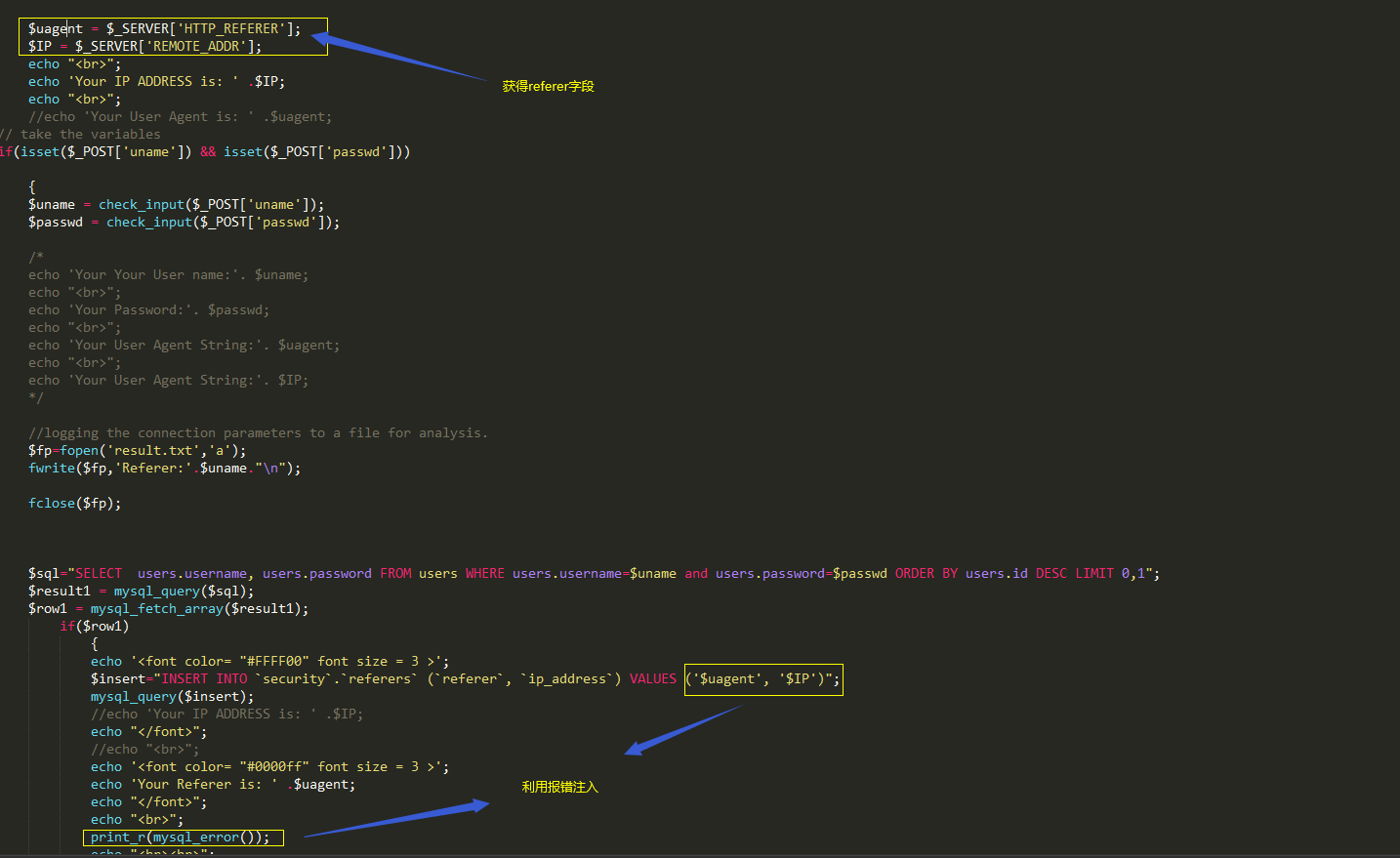This screenshot has width=1400, height=858.
Task: Click the commented //echo 'Your IP ADDRESS is:' line
Action: click(226, 714)
